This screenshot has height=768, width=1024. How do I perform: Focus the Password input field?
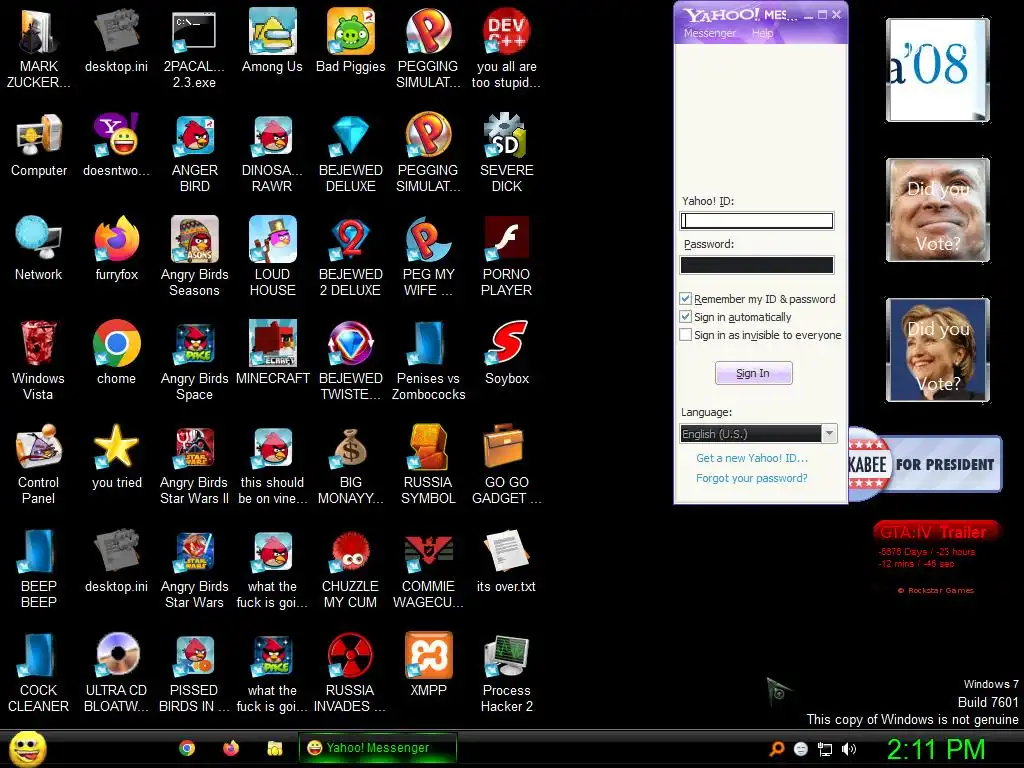pos(757,264)
